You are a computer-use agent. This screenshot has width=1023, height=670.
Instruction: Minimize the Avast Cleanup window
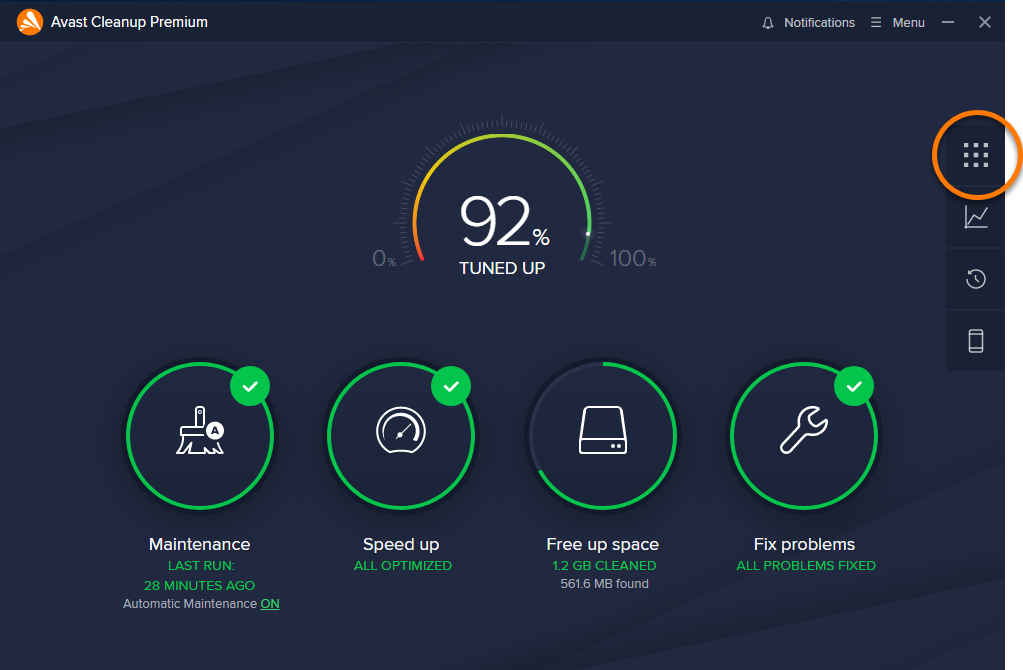click(948, 22)
